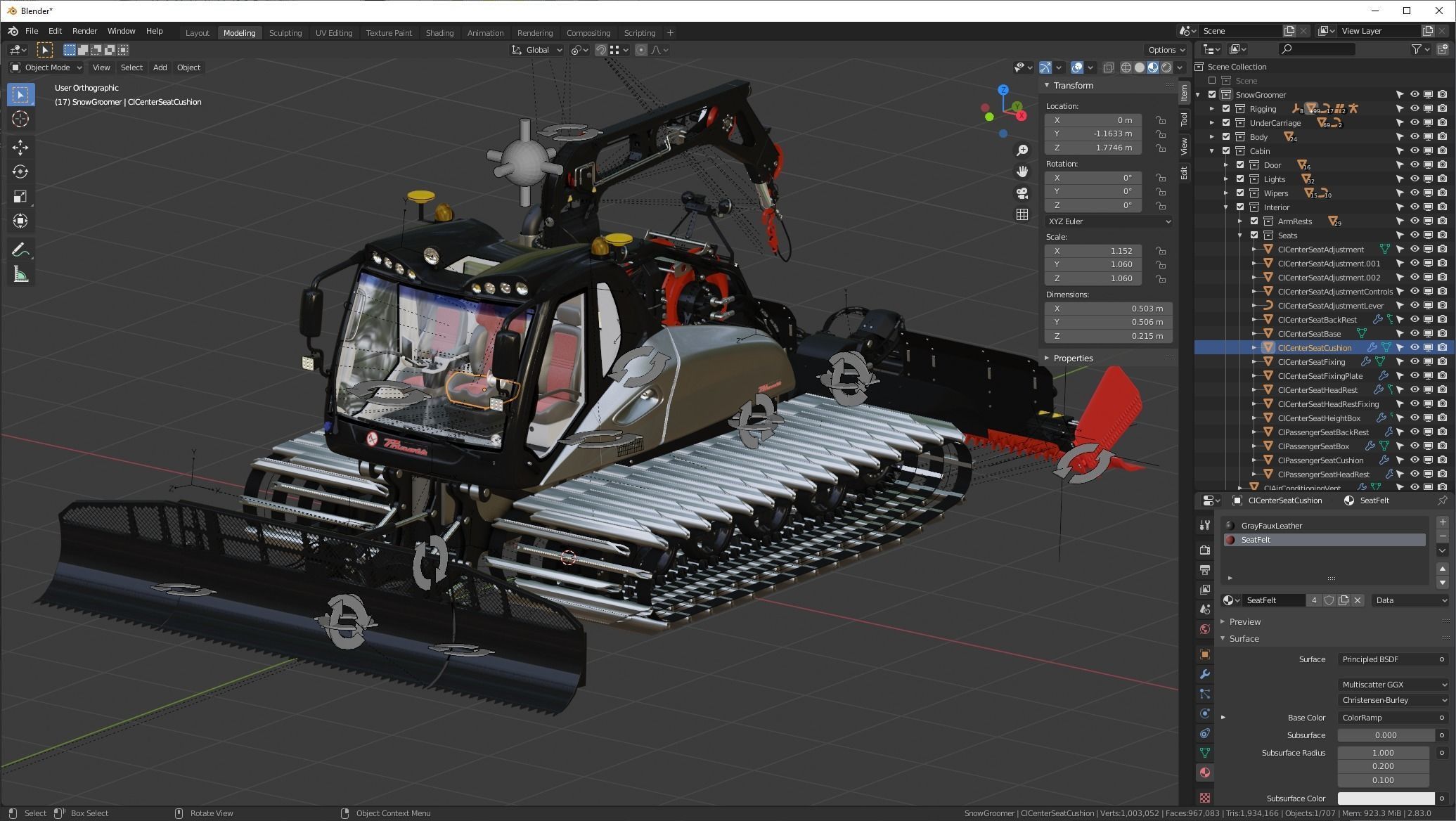Open Object Data green triangle tab

1205,753
